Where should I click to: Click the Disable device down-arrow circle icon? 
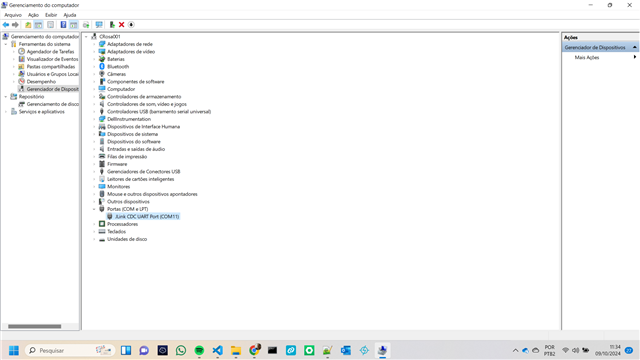[131, 25]
